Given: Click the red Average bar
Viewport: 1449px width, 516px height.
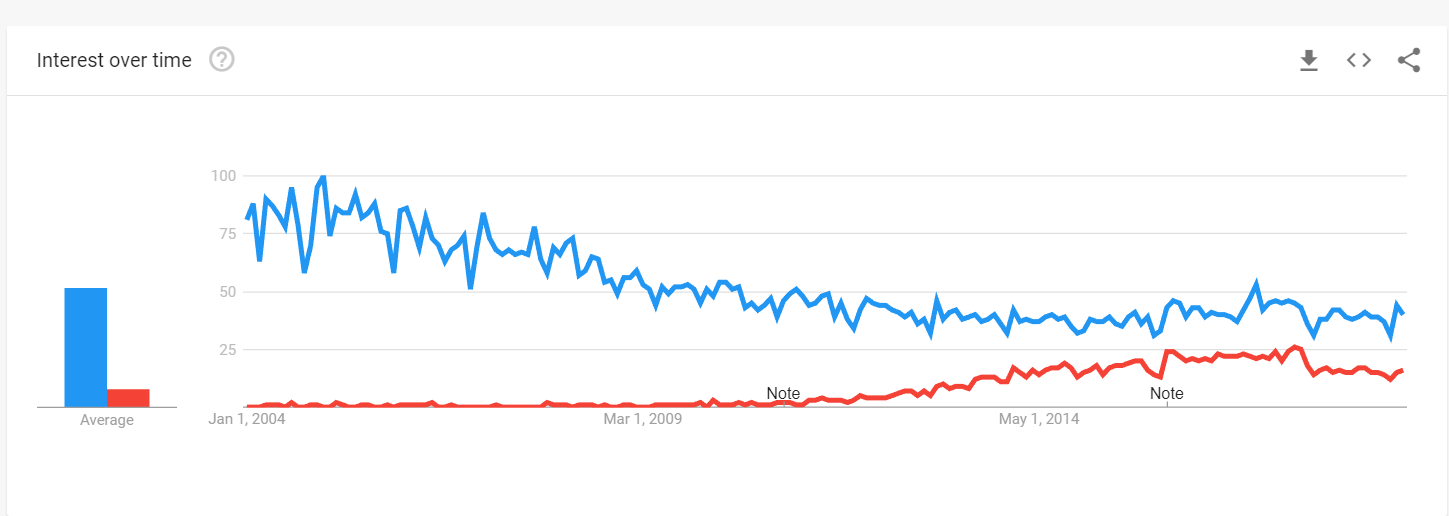Looking at the screenshot, I should 128,398.
